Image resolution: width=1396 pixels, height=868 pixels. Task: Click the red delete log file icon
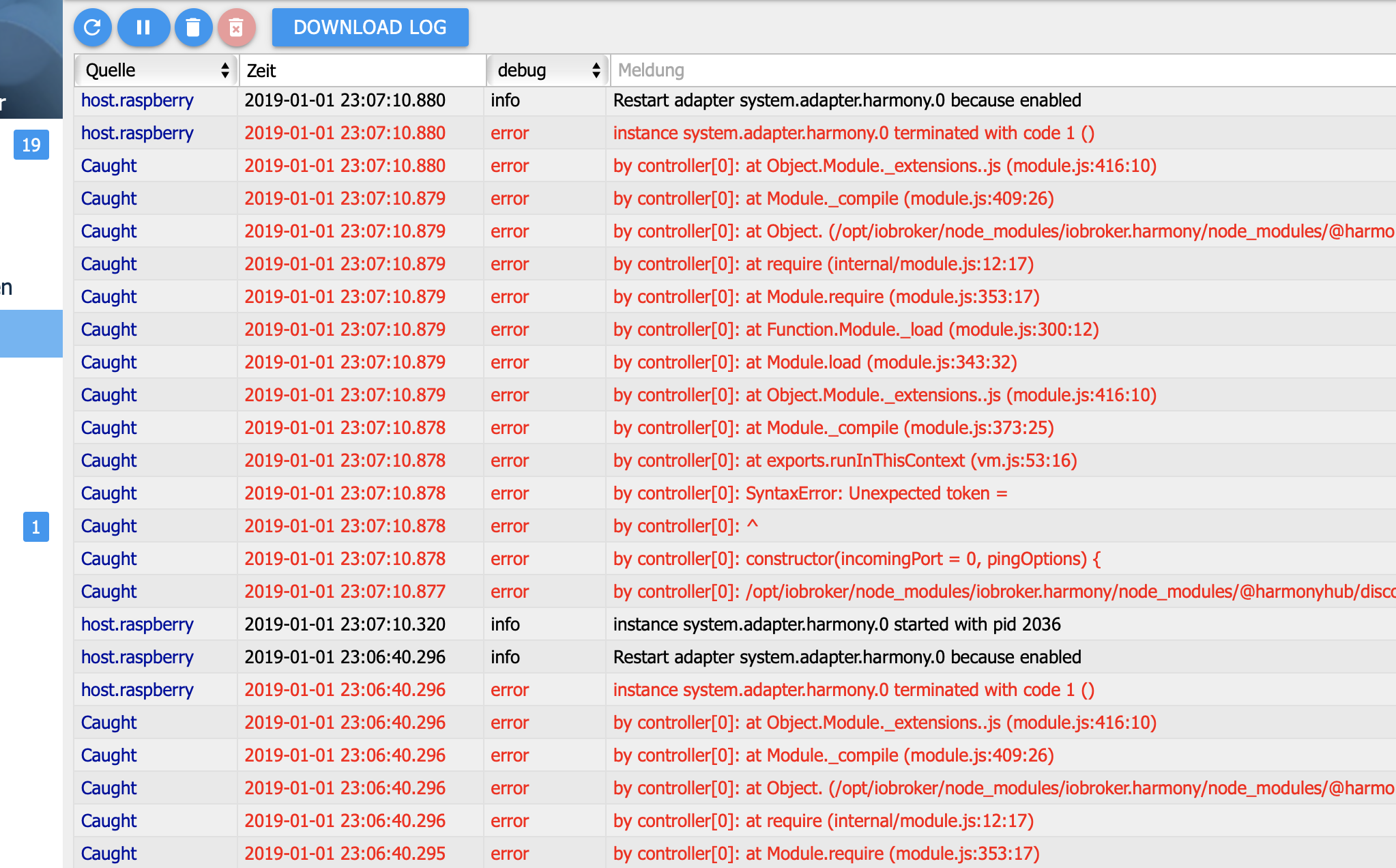[236, 27]
